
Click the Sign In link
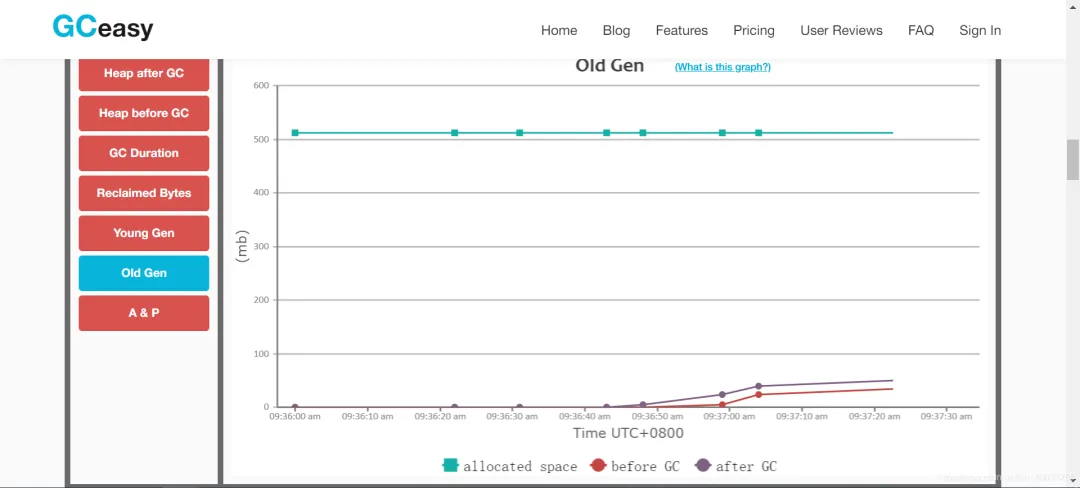tap(979, 30)
